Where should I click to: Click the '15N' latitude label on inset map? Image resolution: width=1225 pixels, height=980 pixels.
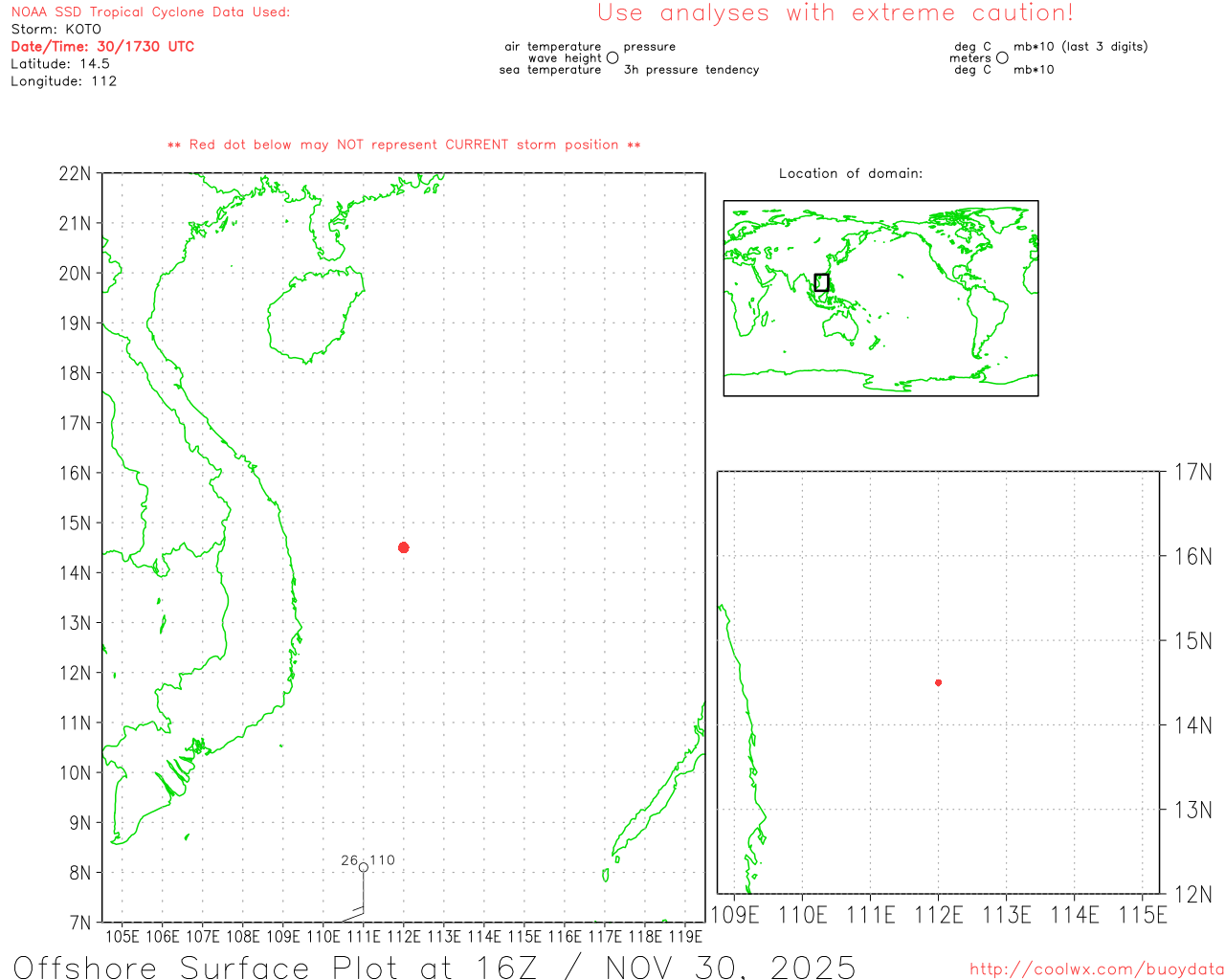[1193, 641]
